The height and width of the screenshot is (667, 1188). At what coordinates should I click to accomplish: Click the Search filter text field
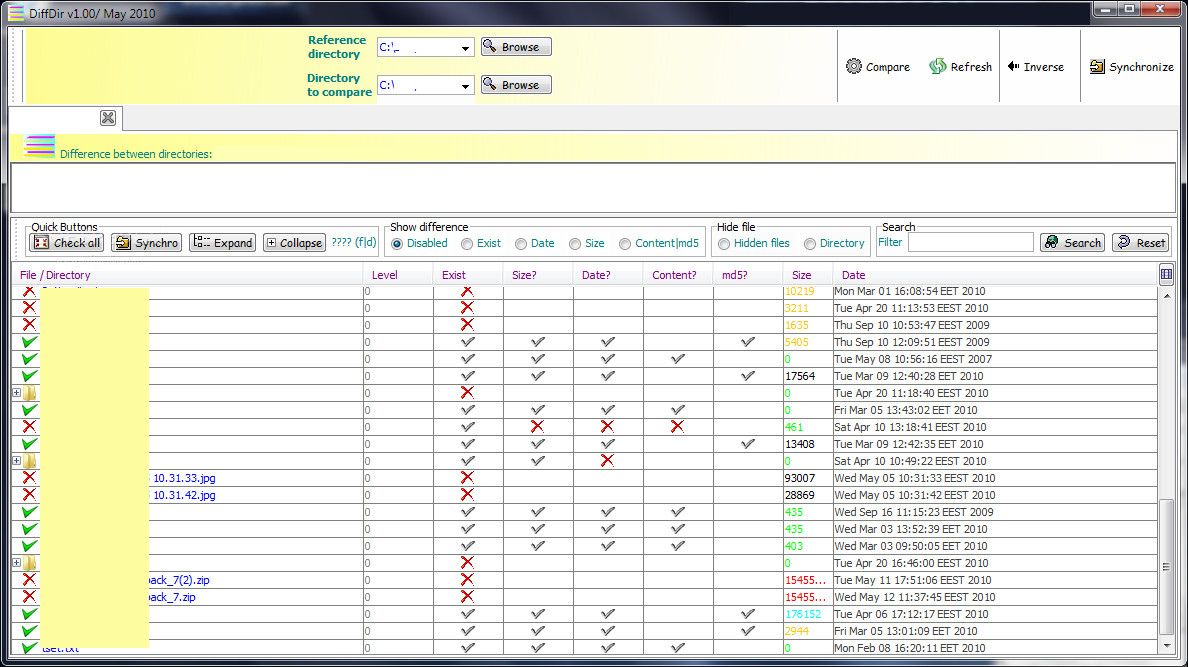click(x=971, y=243)
